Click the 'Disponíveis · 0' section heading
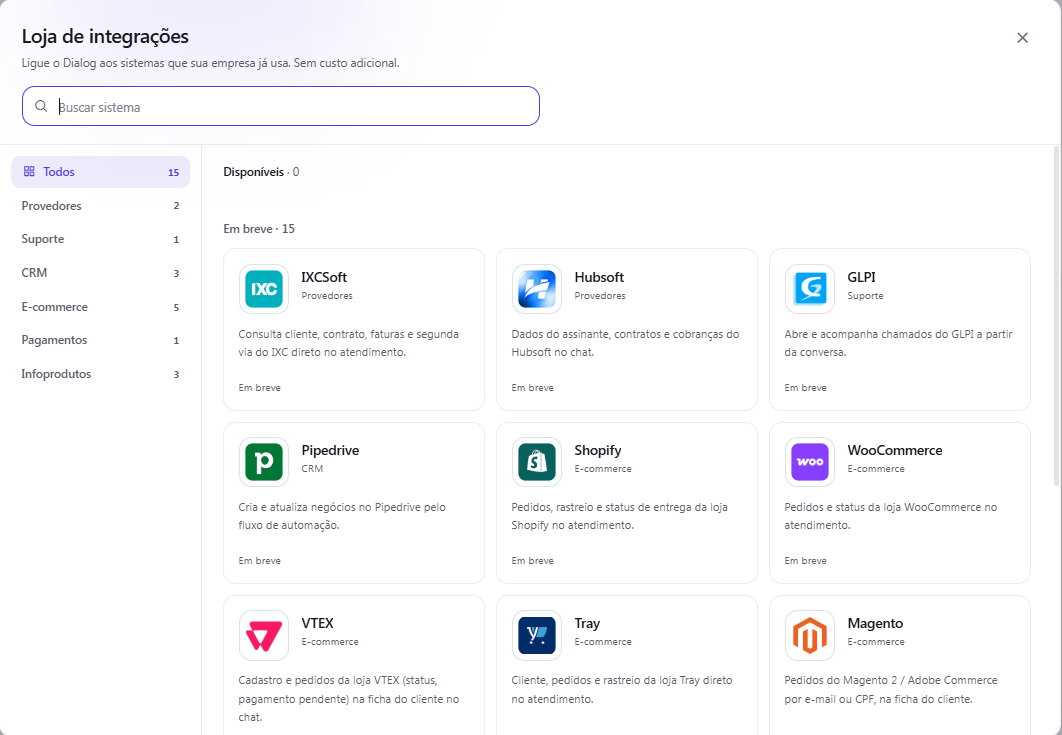1062x735 pixels. pos(261,172)
